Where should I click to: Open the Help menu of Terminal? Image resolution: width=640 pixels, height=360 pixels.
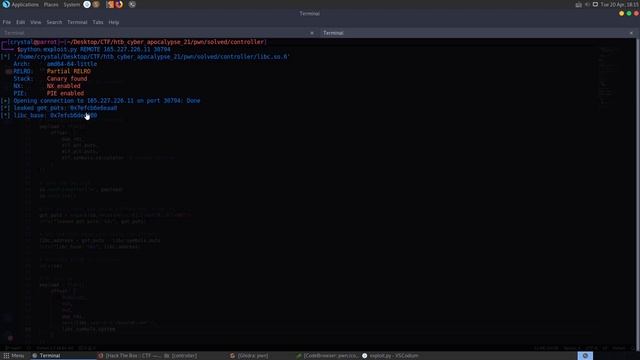click(x=114, y=22)
